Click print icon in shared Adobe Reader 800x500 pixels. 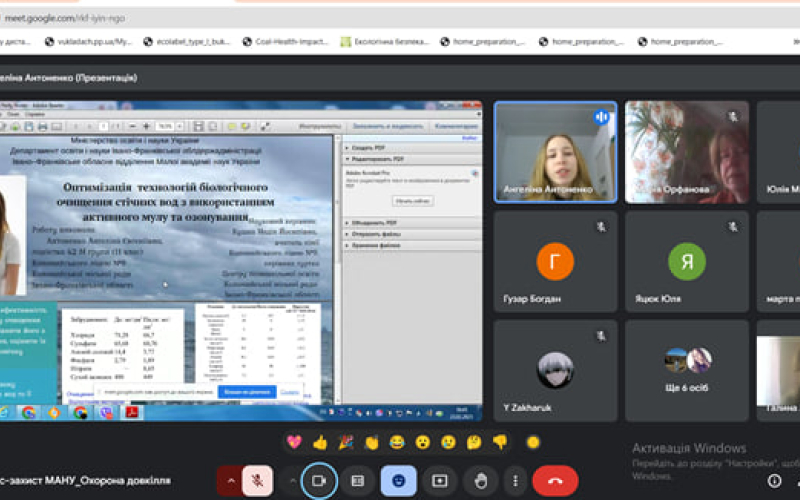pyautogui.click(x=43, y=126)
